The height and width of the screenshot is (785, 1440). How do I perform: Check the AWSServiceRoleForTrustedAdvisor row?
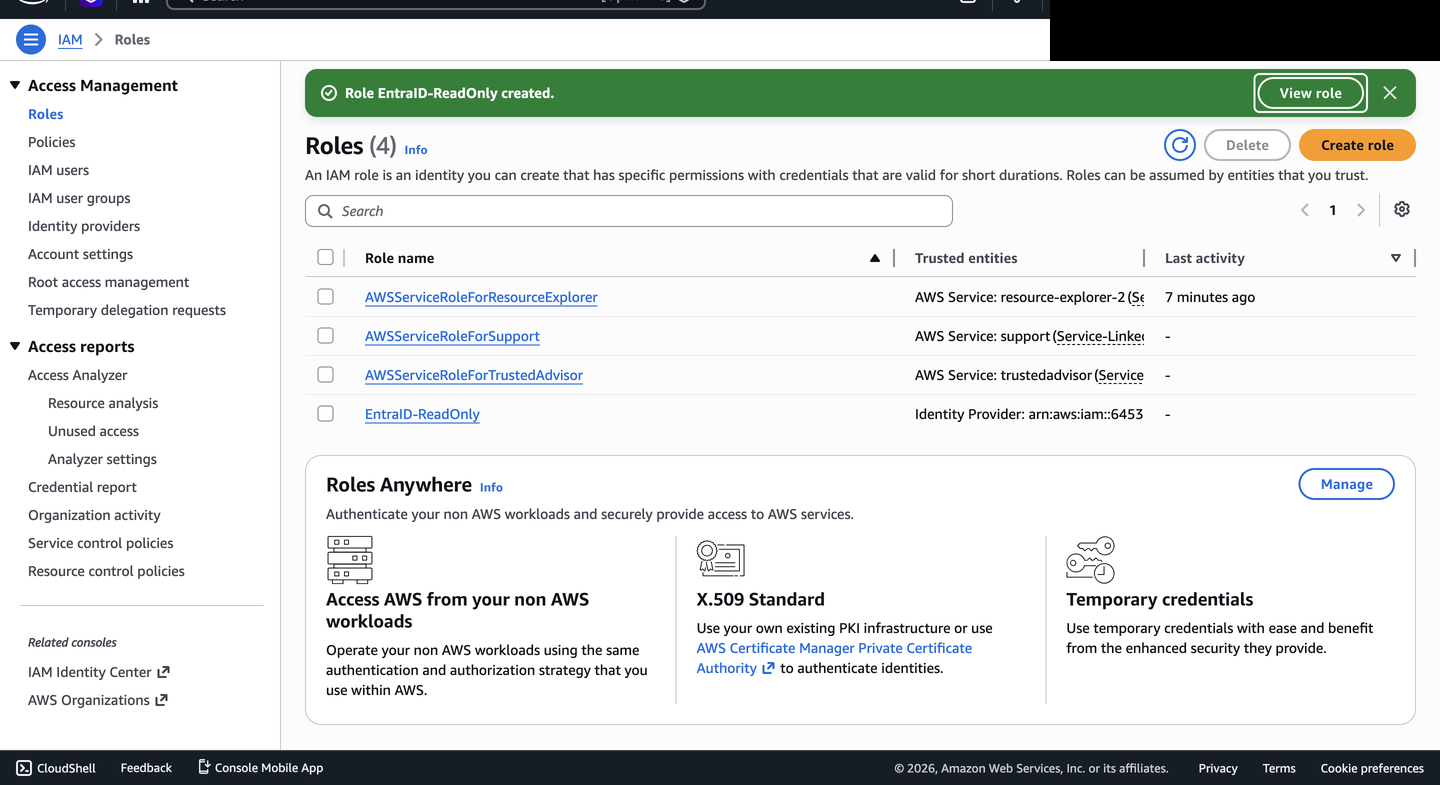point(325,375)
